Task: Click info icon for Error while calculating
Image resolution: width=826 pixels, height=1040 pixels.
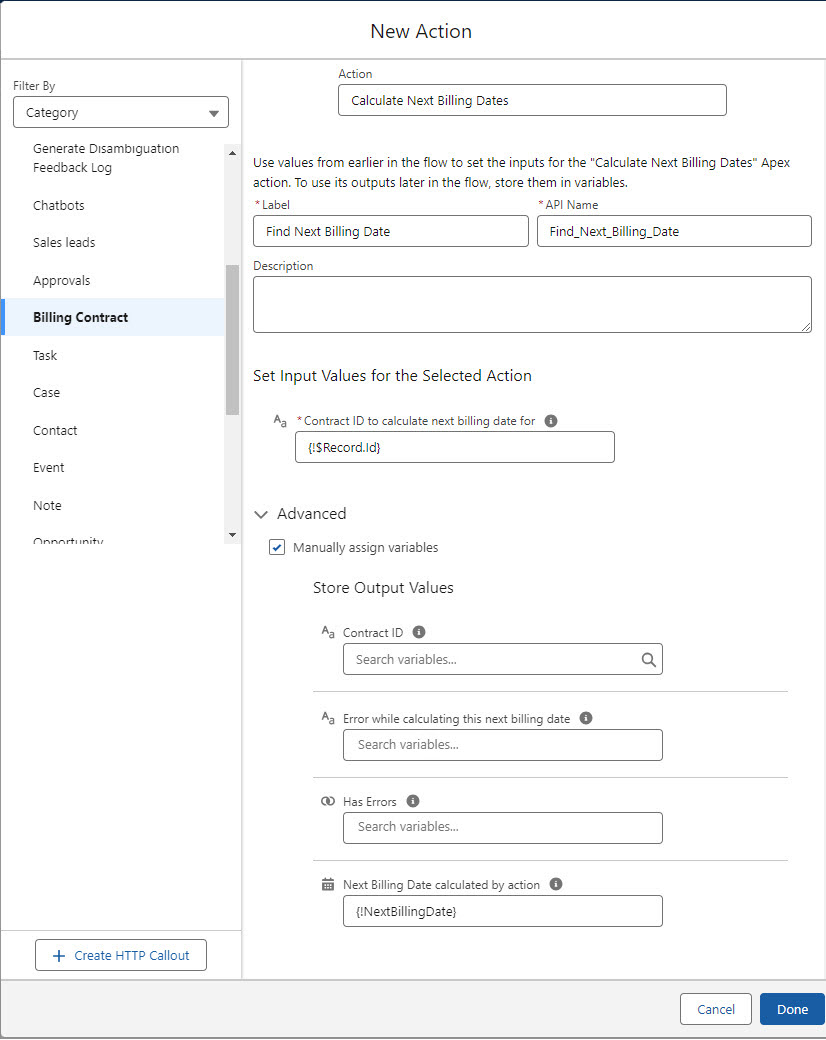Action: [586, 718]
